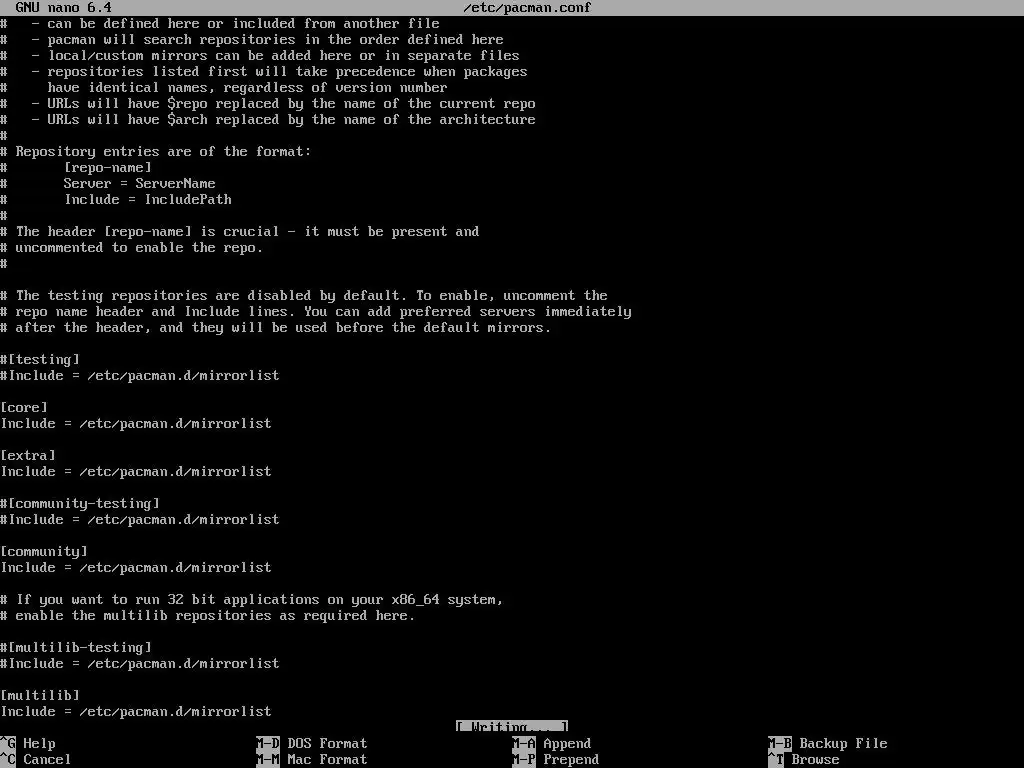Click the 'local/custom mirrors can be added' line
The height and width of the screenshot is (768, 1024).
tap(260, 56)
